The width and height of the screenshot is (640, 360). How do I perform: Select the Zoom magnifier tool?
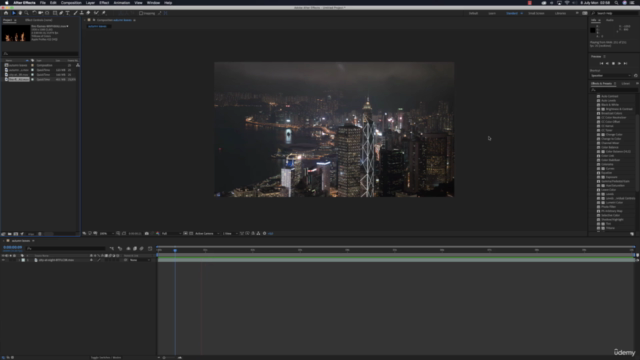pyautogui.click(x=27, y=13)
